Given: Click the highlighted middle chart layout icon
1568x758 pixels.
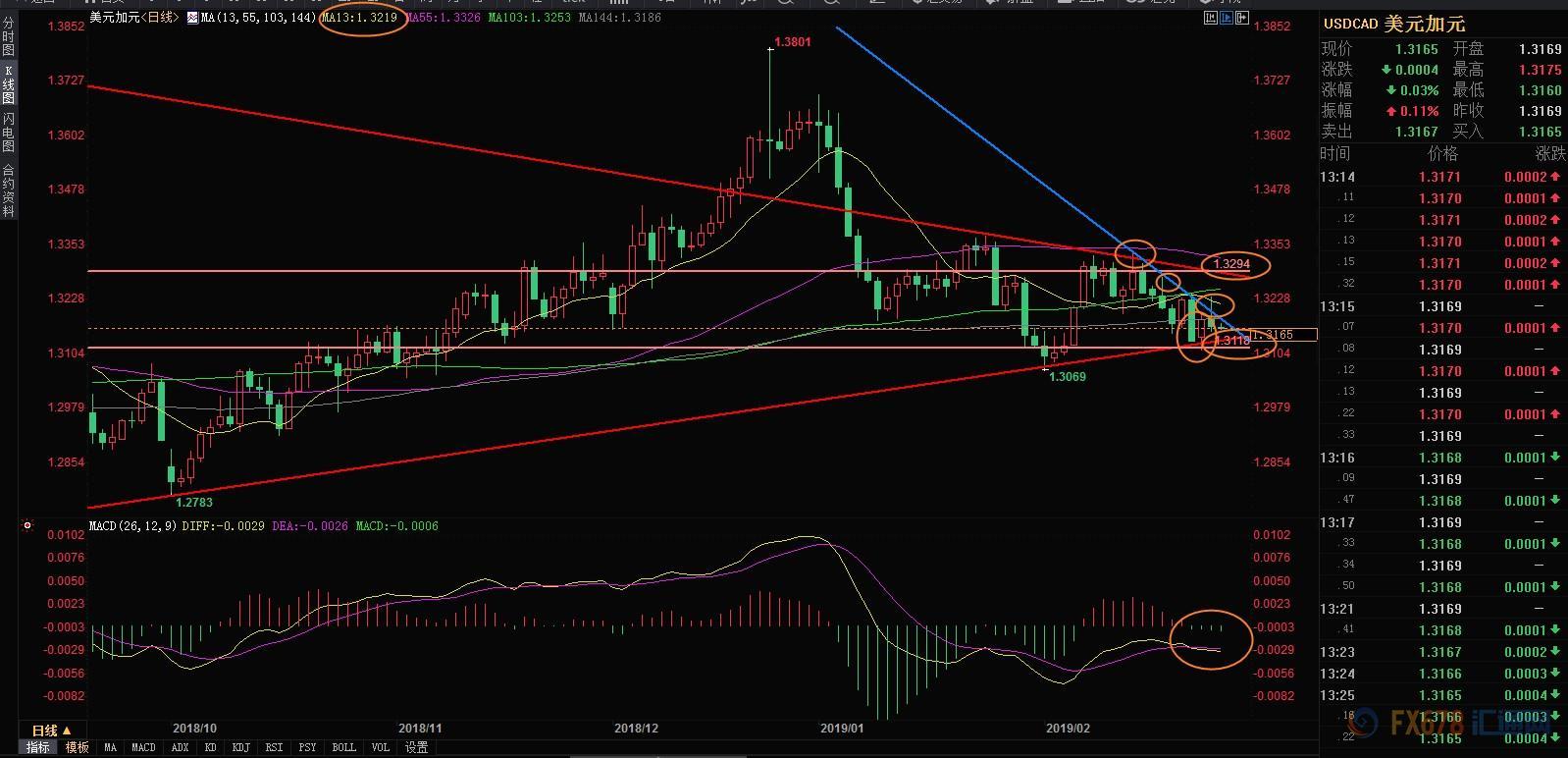Looking at the screenshot, I should (1227, 18).
